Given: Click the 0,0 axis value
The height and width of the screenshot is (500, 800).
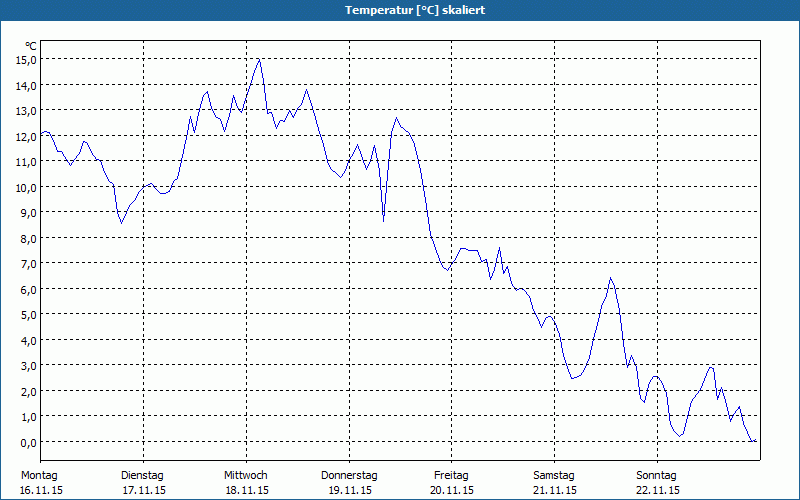Looking at the screenshot, I should [30, 442].
